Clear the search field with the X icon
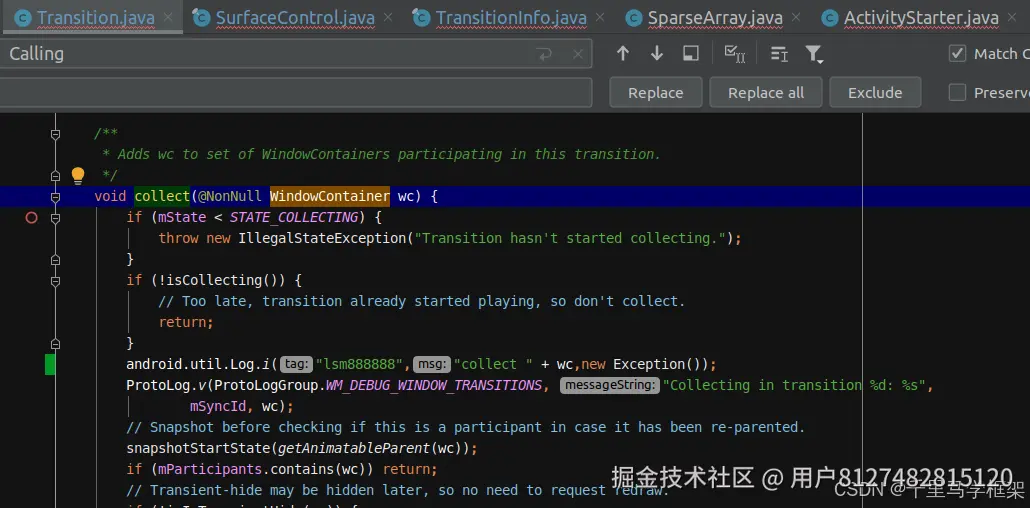The image size is (1030, 508). (x=577, y=54)
